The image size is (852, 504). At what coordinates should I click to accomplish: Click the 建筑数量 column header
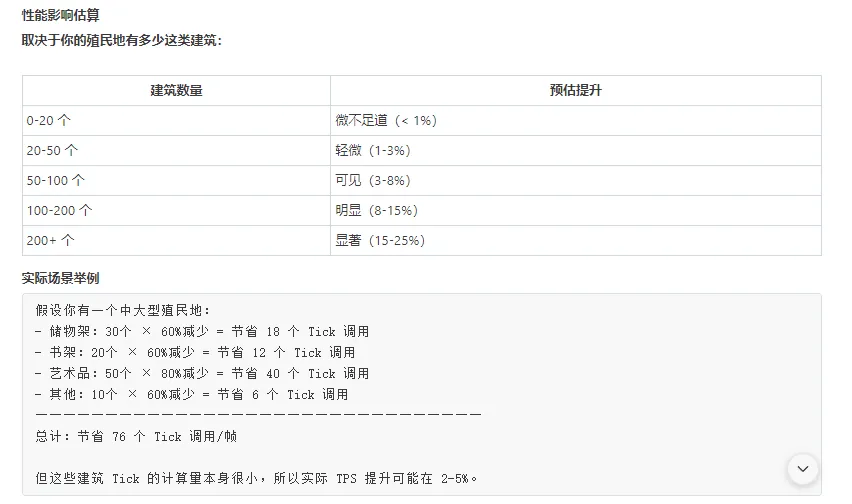click(x=176, y=90)
